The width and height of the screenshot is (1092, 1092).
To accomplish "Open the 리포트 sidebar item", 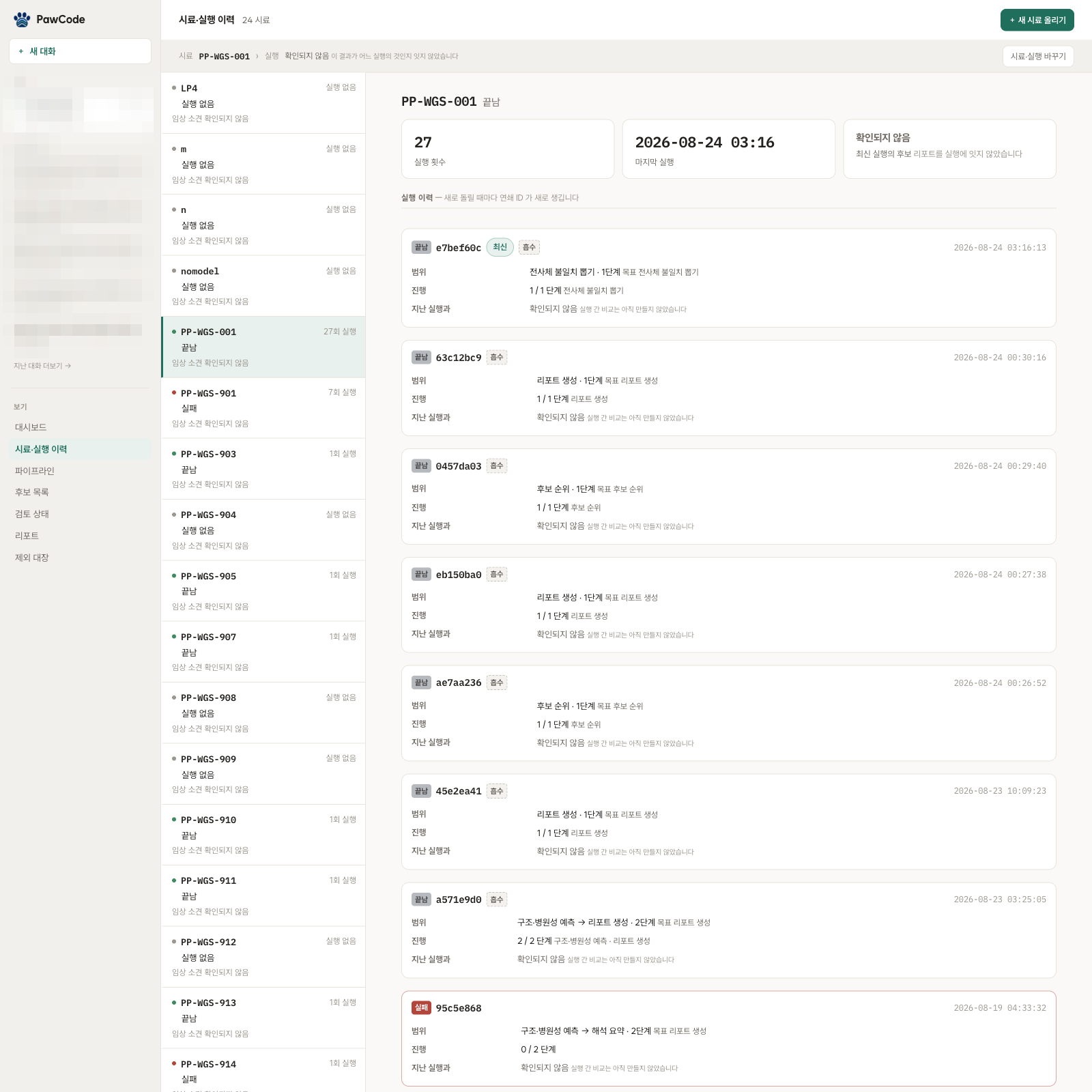I will [x=80, y=536].
